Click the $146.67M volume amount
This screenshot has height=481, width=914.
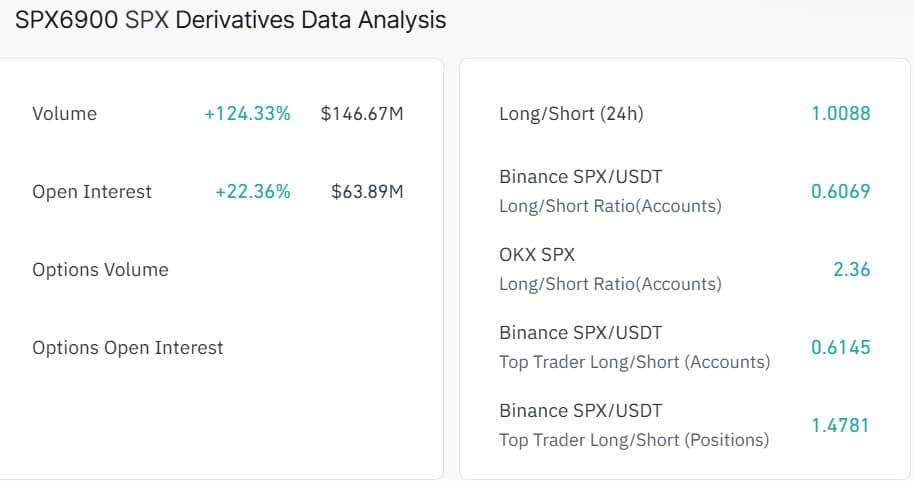click(362, 114)
